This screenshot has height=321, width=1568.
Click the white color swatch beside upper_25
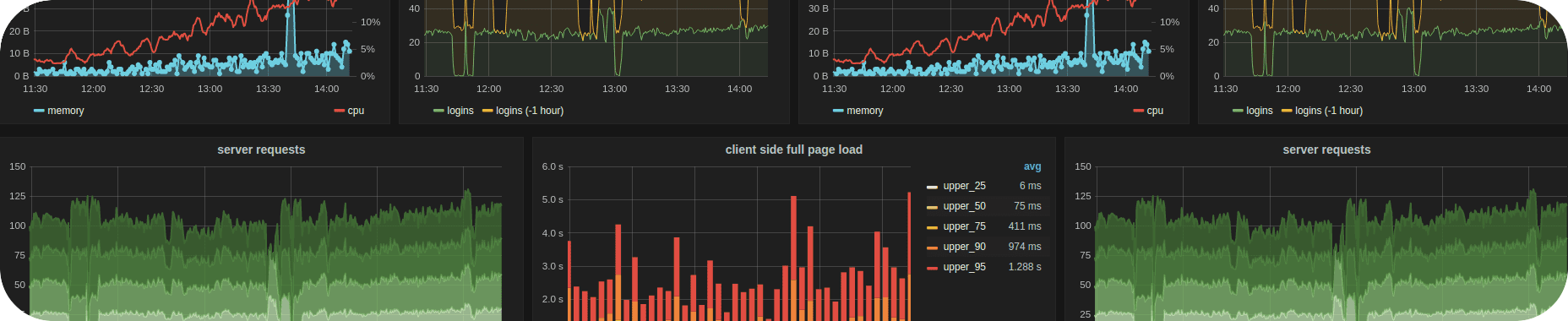pyautogui.click(x=932, y=187)
